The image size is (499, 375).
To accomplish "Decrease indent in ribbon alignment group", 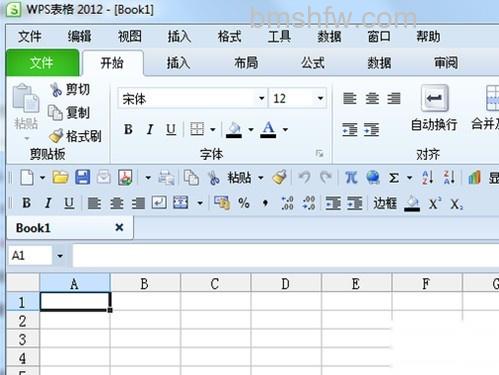I will pyautogui.click(x=350, y=130).
